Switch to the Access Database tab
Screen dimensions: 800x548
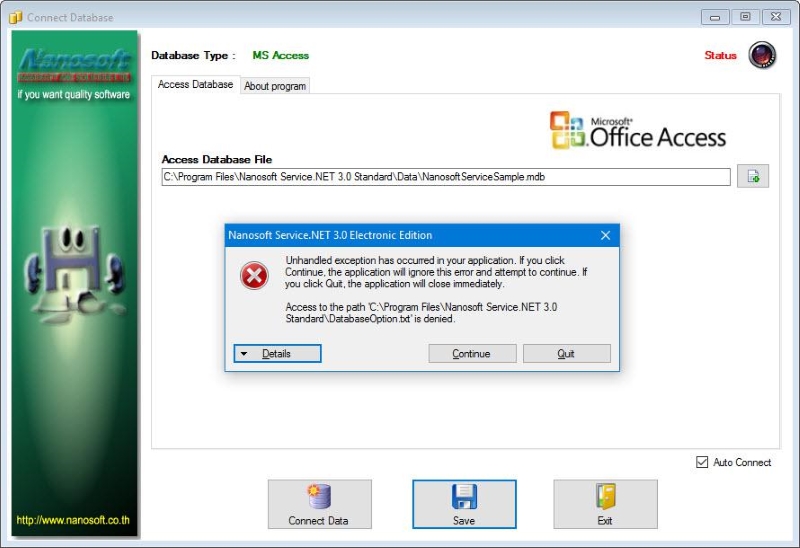[x=195, y=85]
